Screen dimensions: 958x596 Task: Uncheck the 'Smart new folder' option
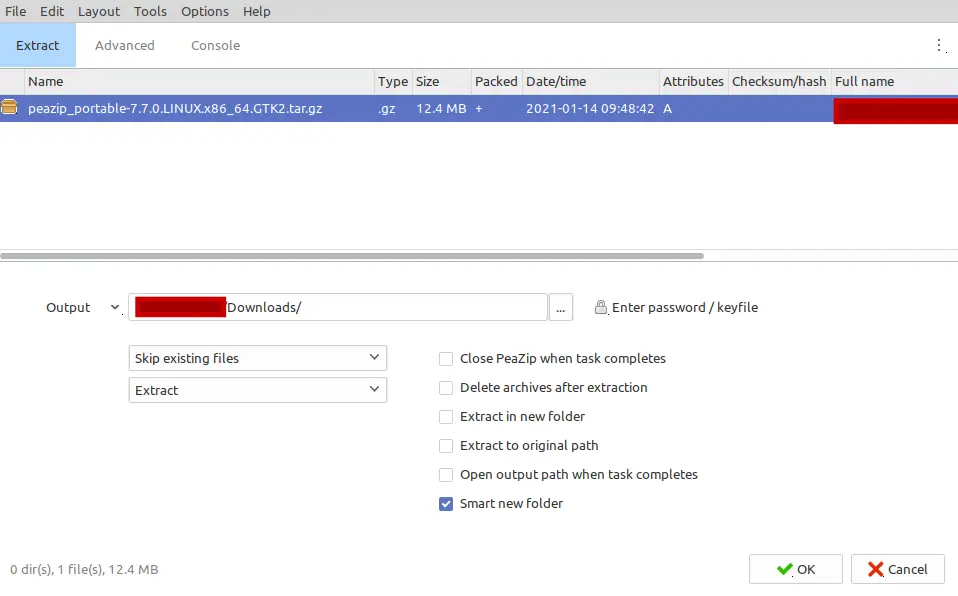pyautogui.click(x=447, y=504)
